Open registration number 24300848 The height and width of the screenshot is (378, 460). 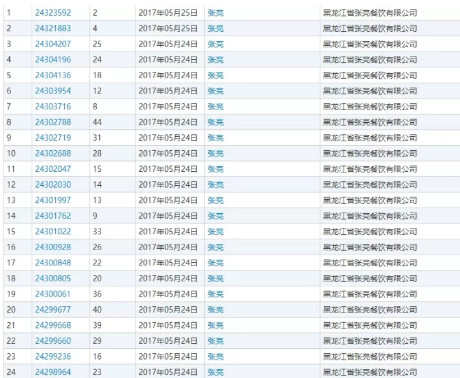(x=53, y=263)
